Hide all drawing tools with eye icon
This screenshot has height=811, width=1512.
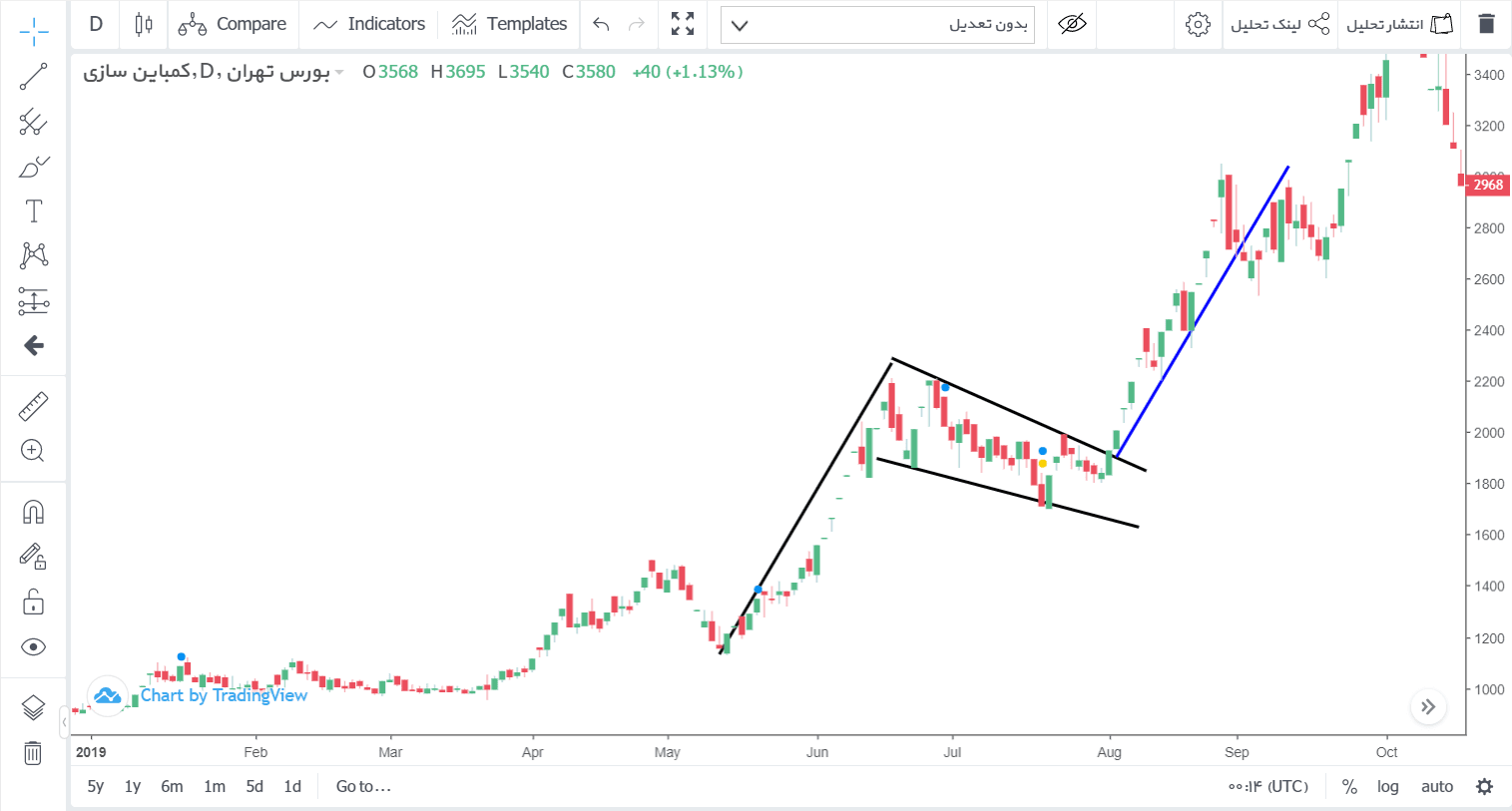click(x=33, y=647)
